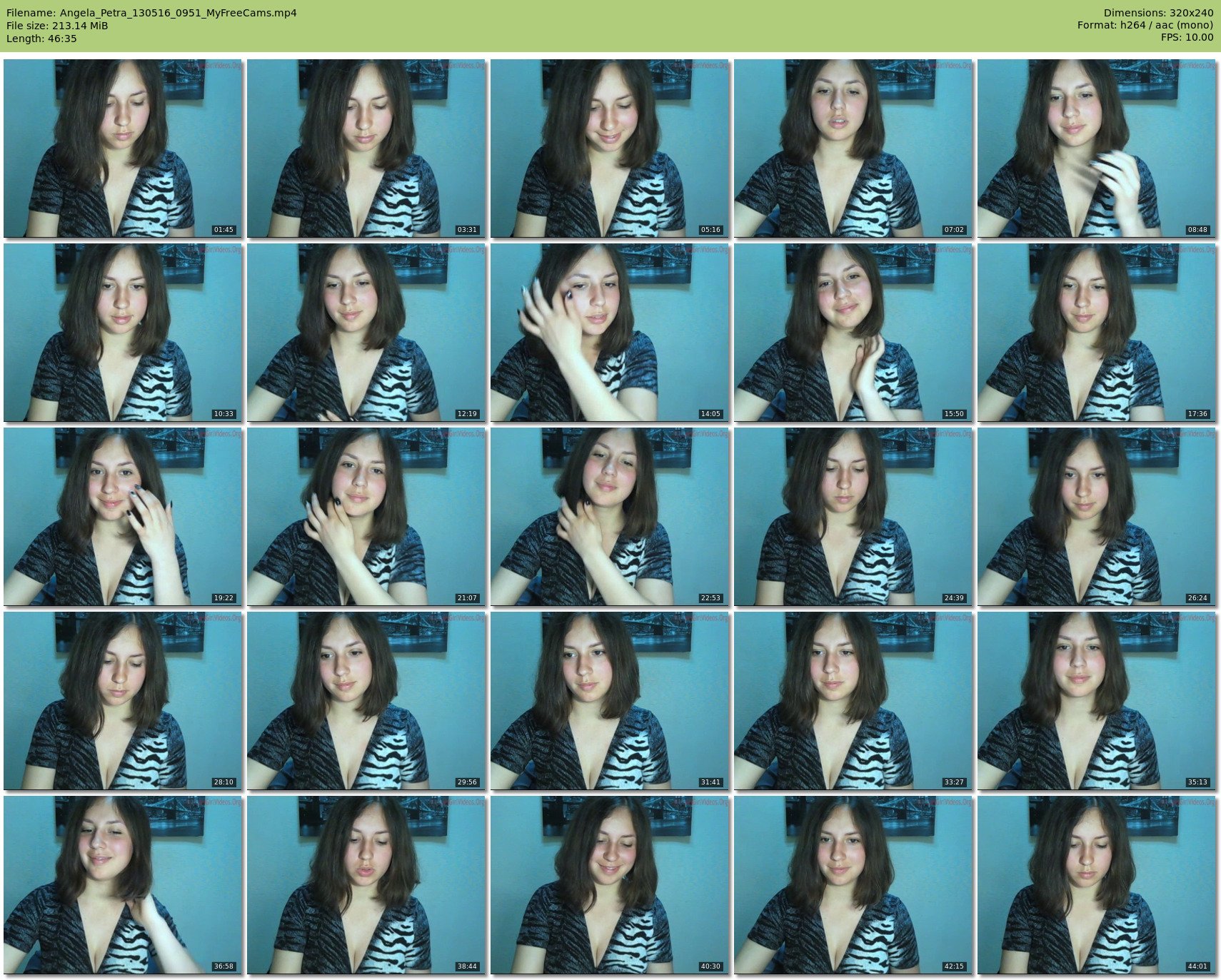Click the frame at 28:10
The image size is (1221, 980).
tap(123, 701)
